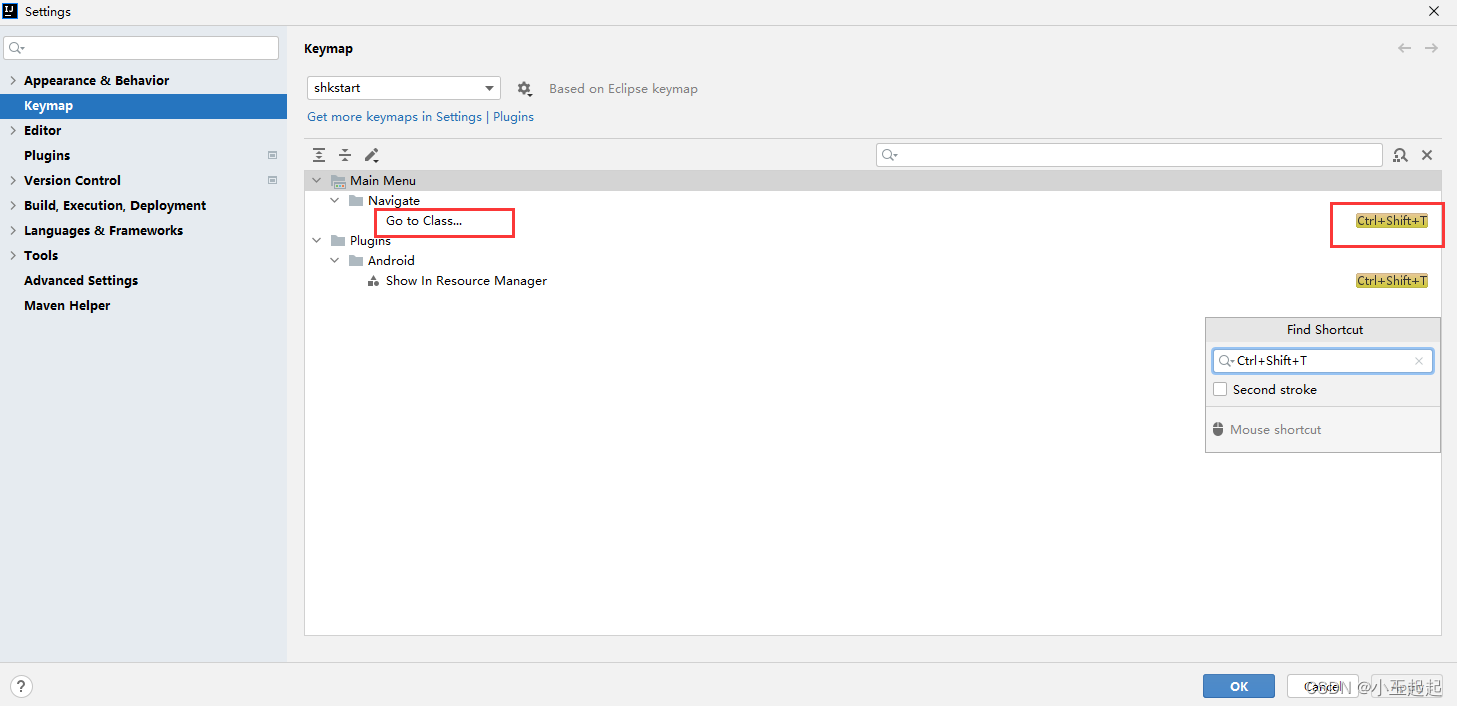The width and height of the screenshot is (1457, 706).
Task: Select Appearance & Behavior category
Action: tap(96, 80)
